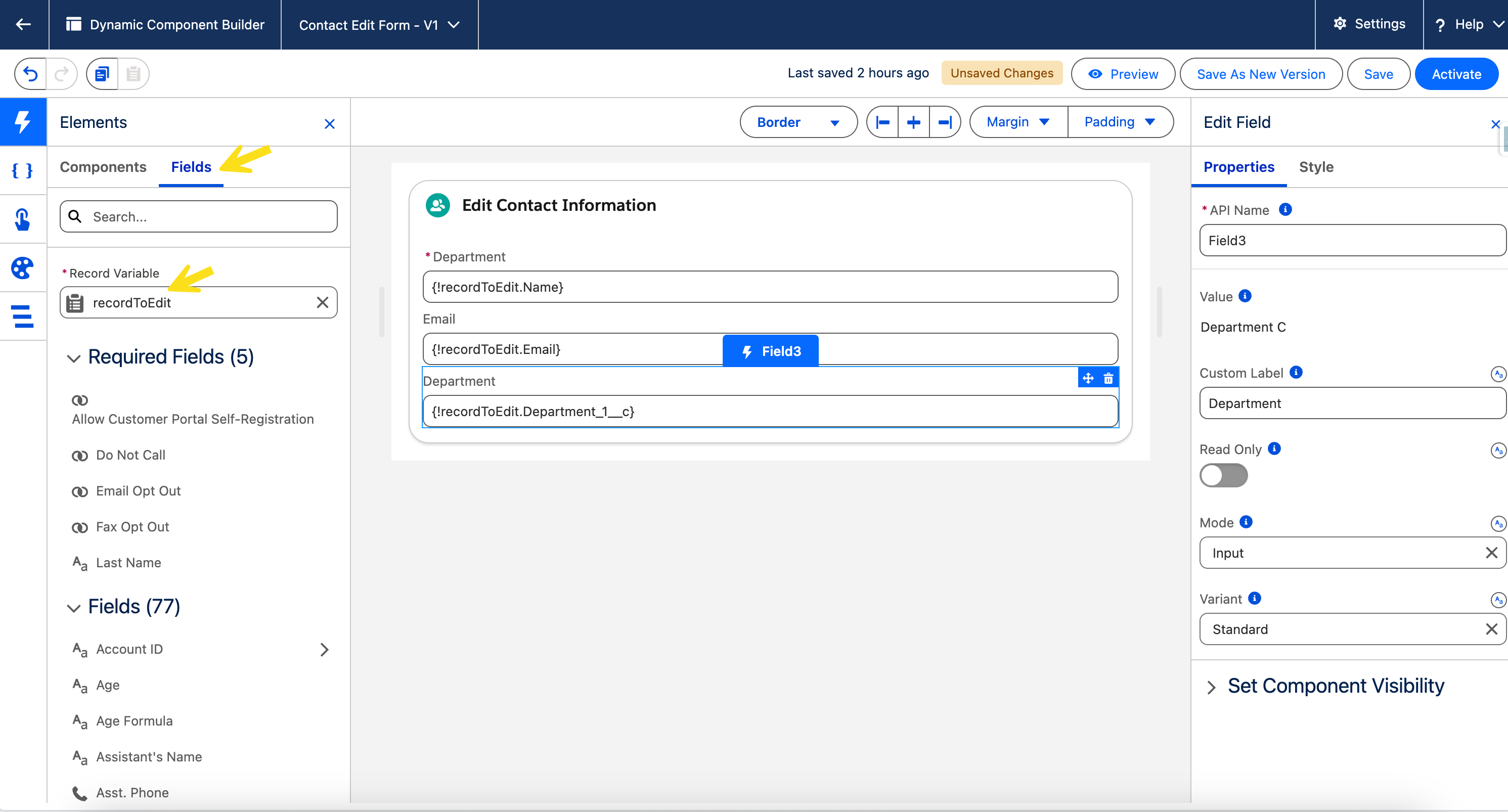Click the fields Search input box
Screen dimensions: 1508x812
(x=199, y=216)
